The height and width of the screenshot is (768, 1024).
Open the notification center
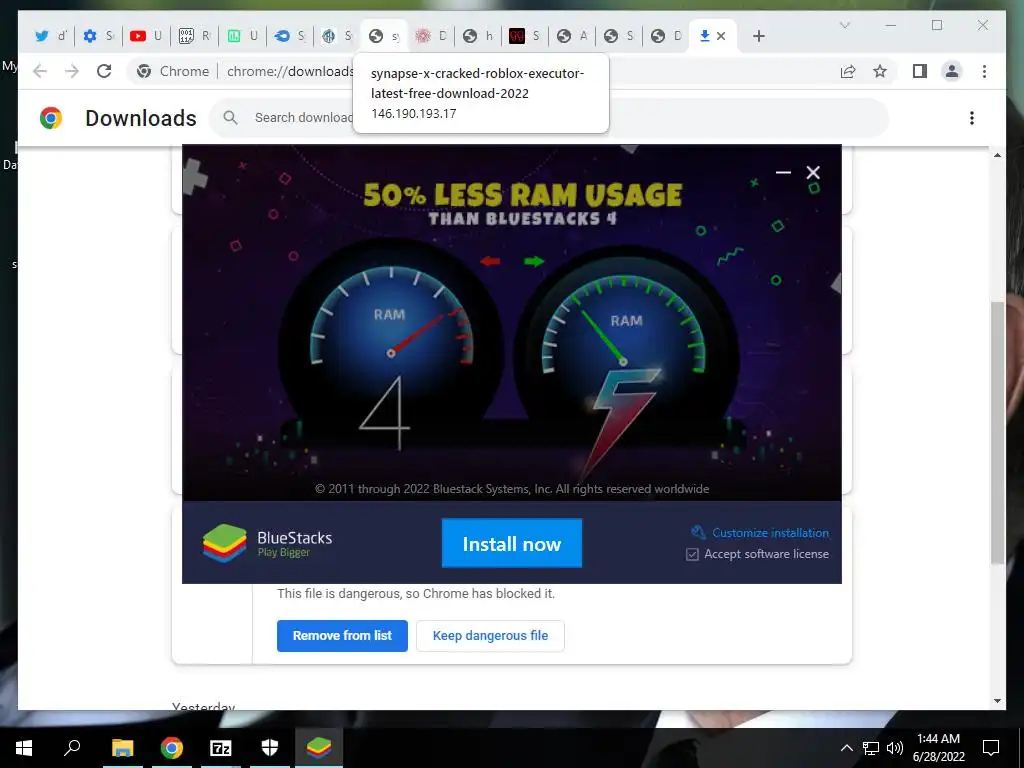(x=991, y=748)
